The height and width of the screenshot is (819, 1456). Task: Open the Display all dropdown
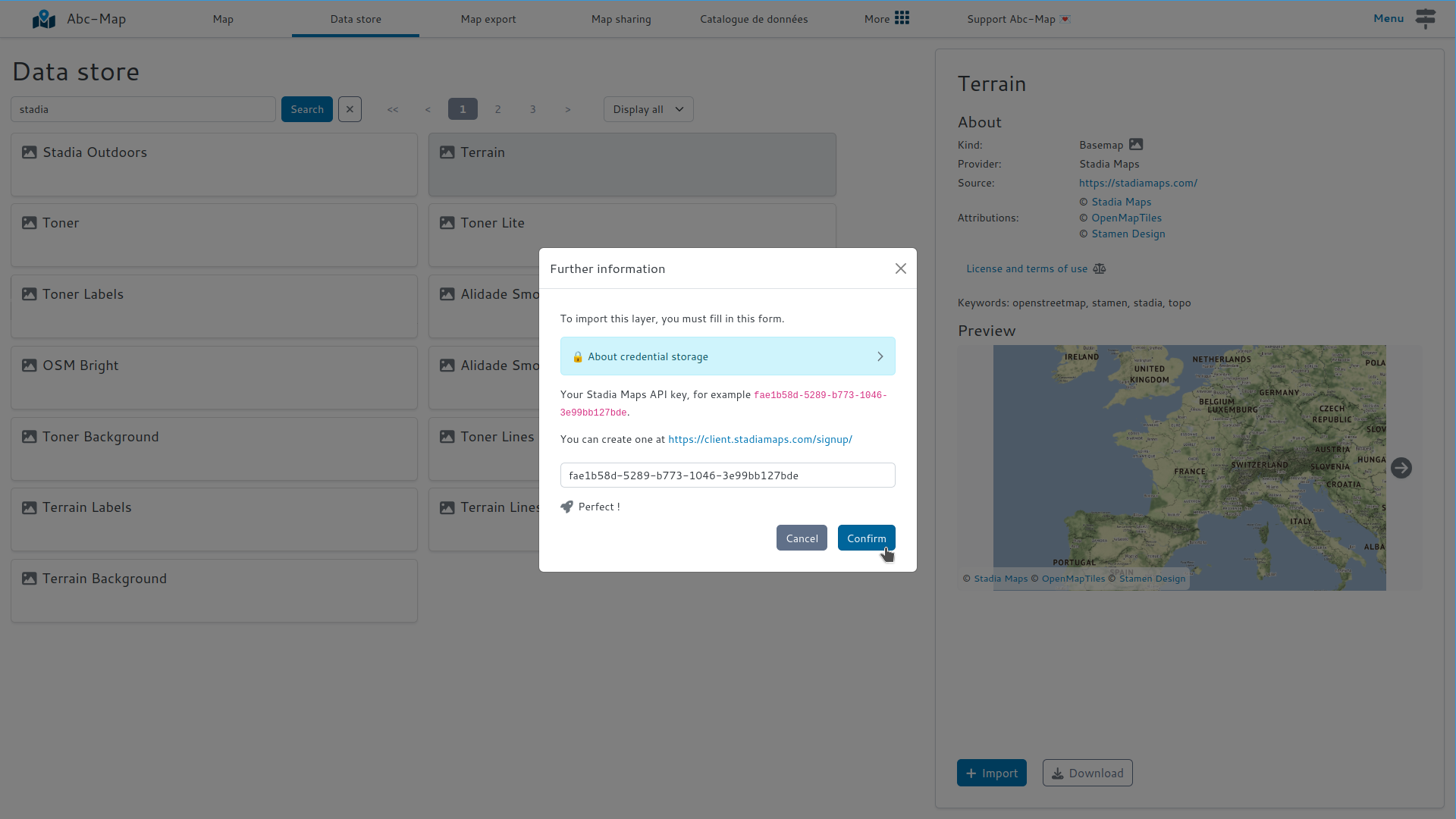[x=648, y=109]
